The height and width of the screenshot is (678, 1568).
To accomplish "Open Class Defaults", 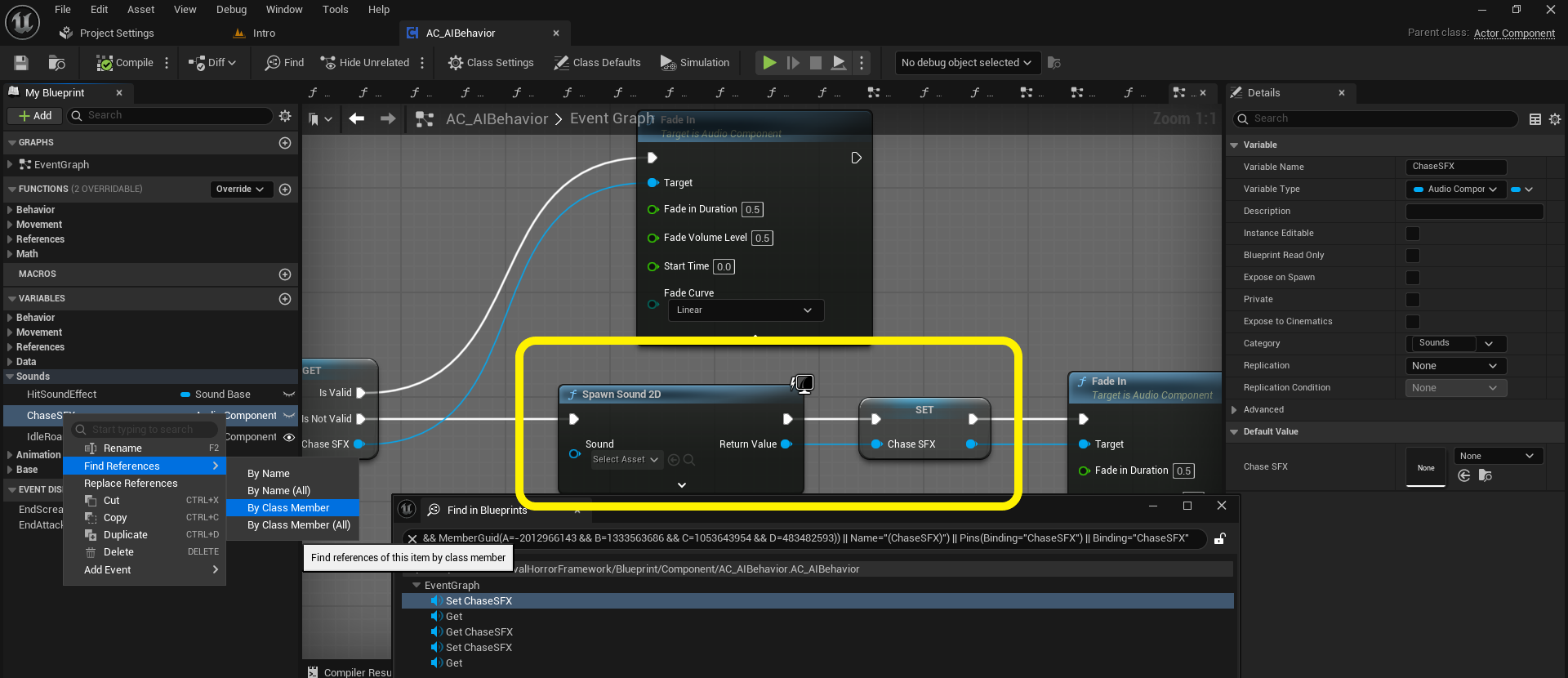I will pos(597,63).
